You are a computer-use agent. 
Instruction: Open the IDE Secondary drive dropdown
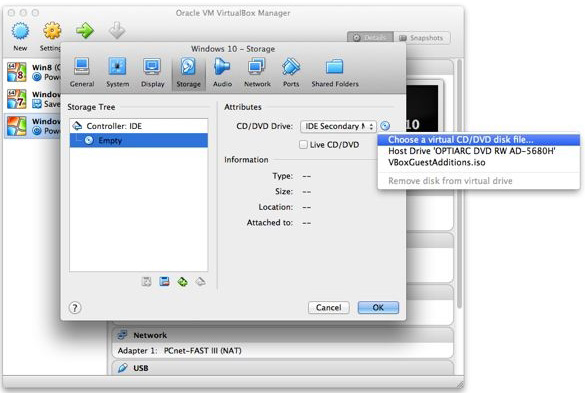(x=338, y=127)
